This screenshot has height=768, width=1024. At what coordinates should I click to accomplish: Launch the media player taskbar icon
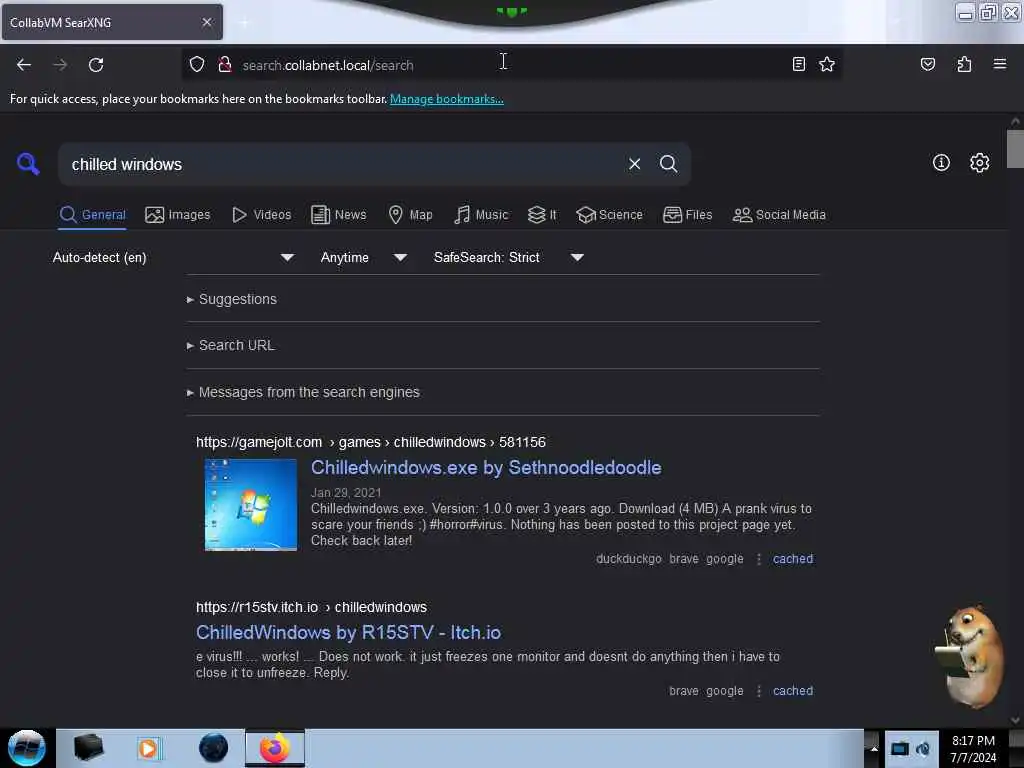pyautogui.click(x=148, y=748)
